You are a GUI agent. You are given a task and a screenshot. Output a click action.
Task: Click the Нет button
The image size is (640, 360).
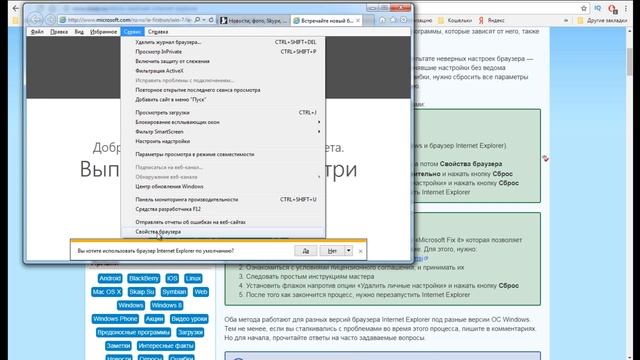coord(332,251)
